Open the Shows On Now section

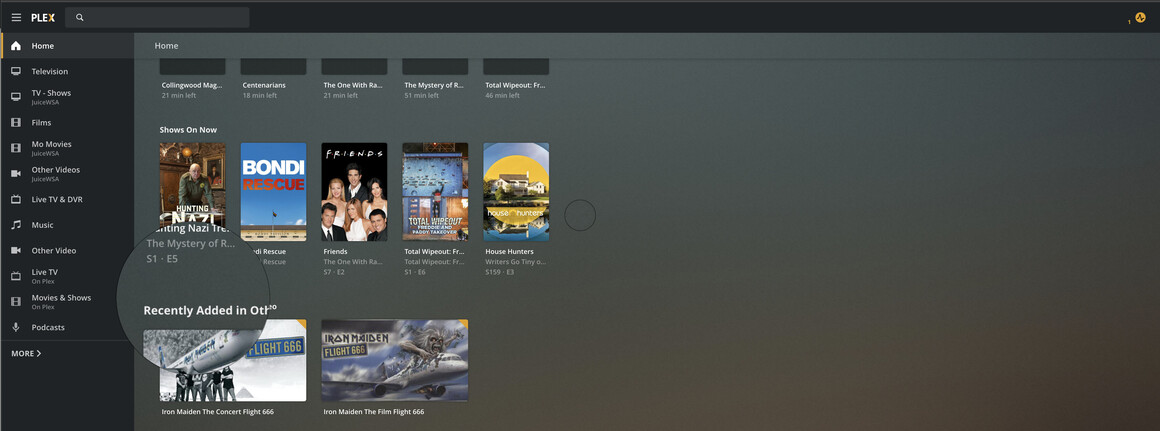(x=188, y=130)
